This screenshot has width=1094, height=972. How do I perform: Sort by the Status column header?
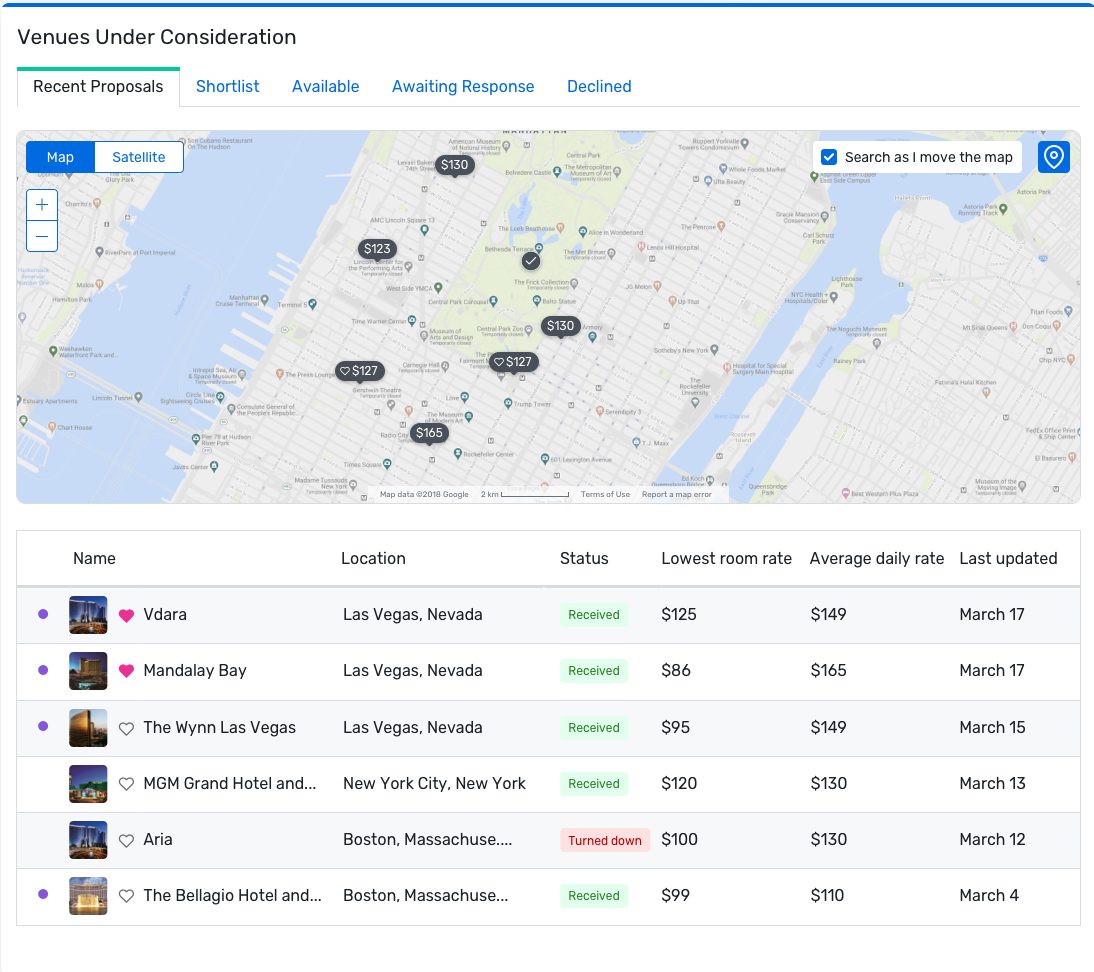584,558
